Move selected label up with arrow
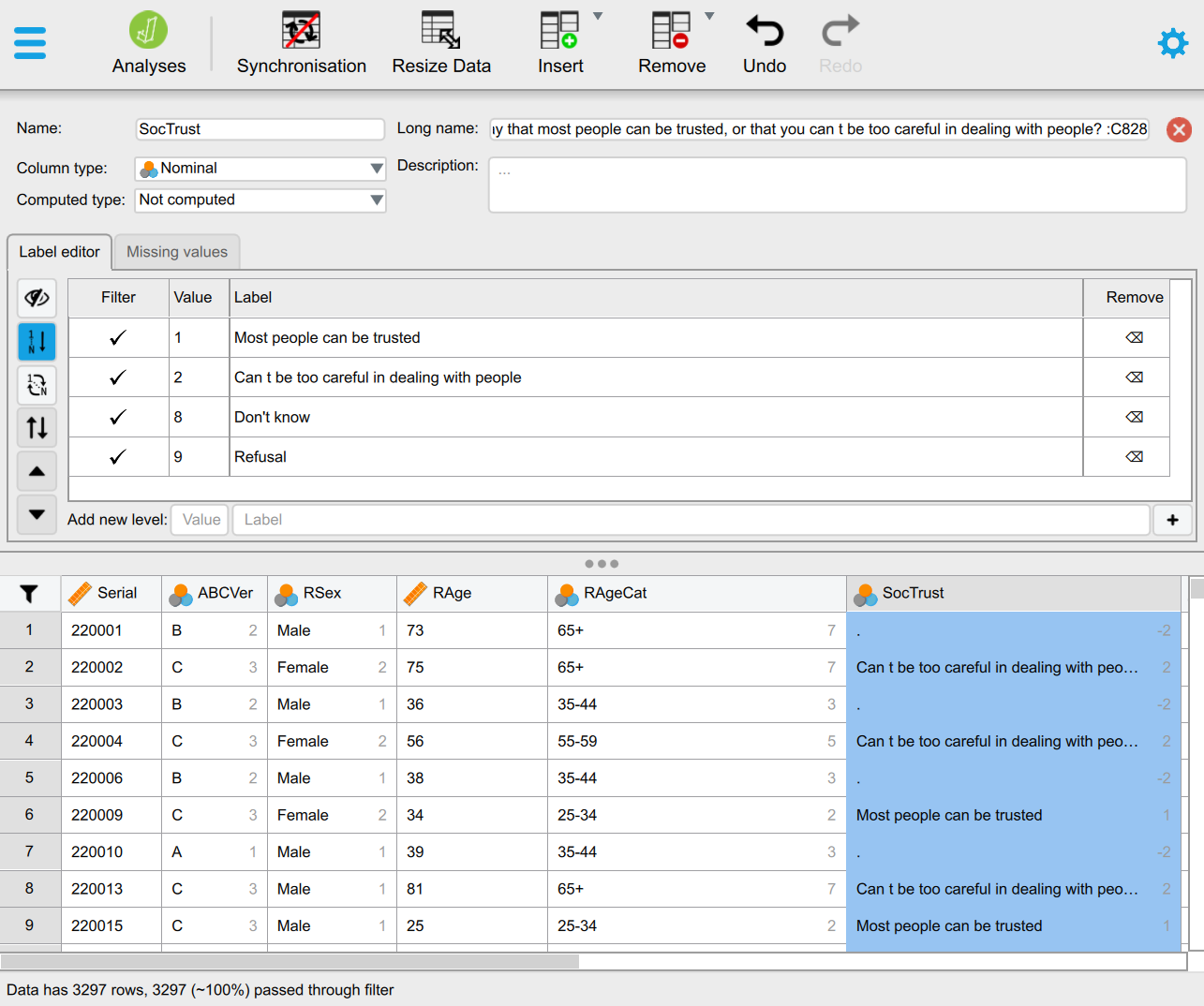 [x=37, y=471]
